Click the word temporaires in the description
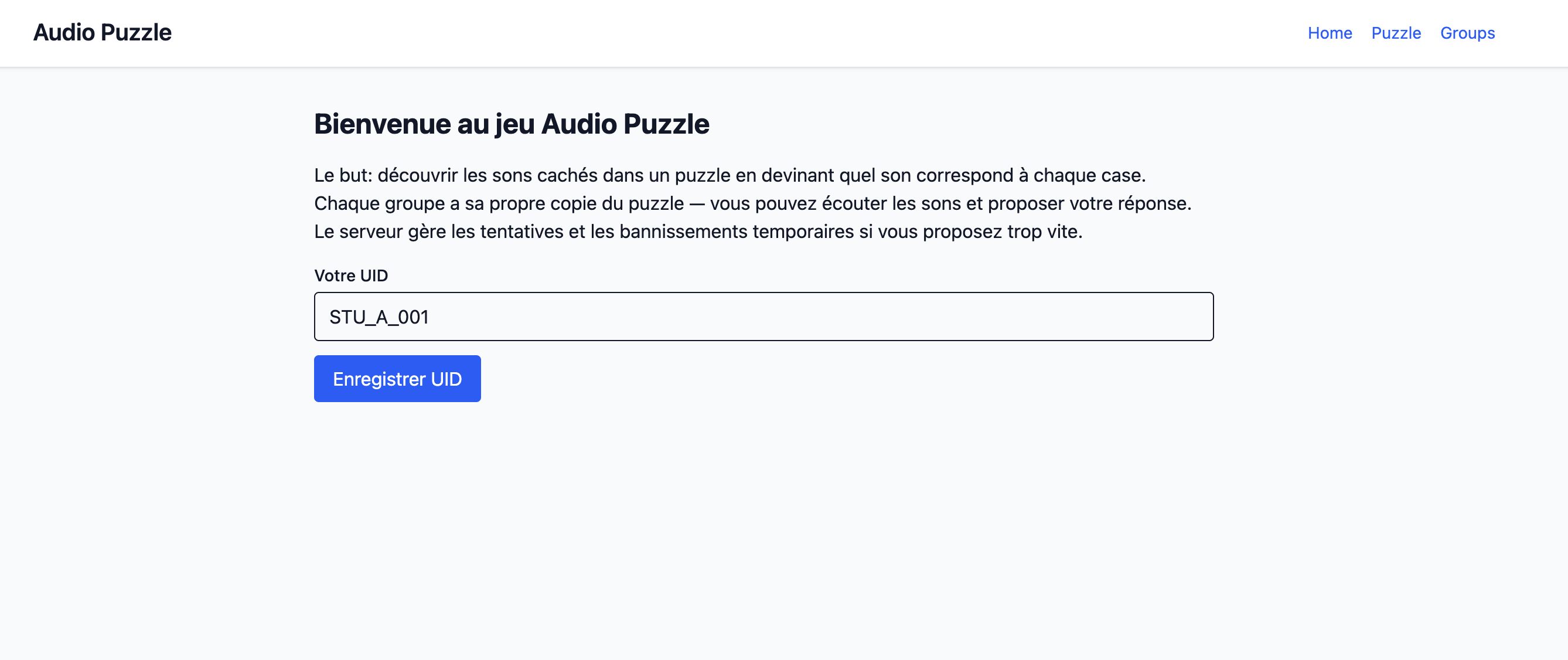Screen dimensions: 1568x660 [x=803, y=232]
